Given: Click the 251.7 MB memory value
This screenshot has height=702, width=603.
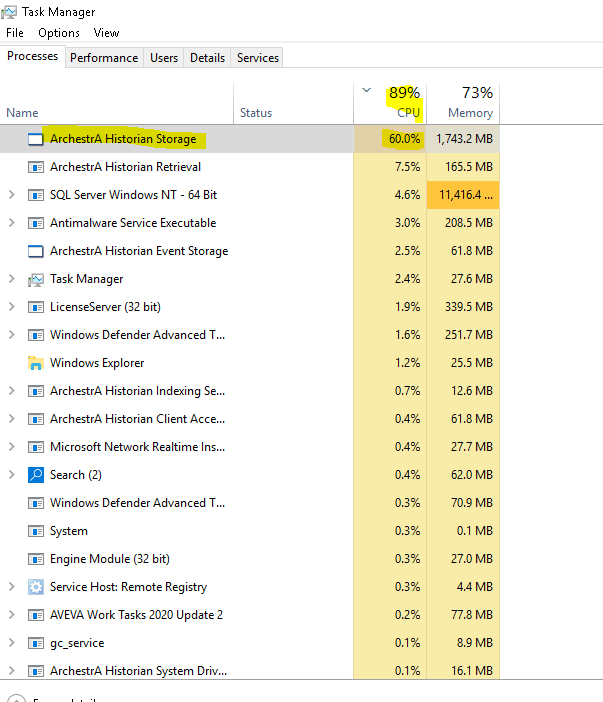Looking at the screenshot, I should 469,335.
